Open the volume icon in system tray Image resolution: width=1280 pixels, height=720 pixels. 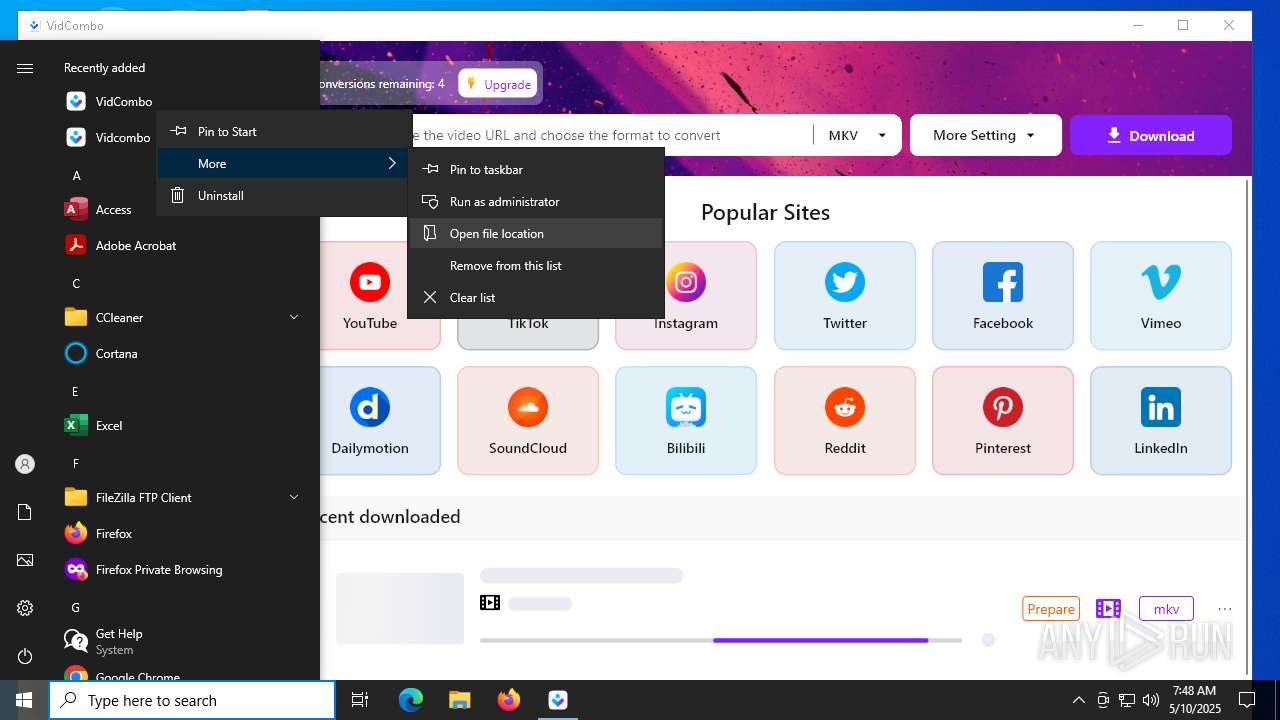click(x=1151, y=700)
